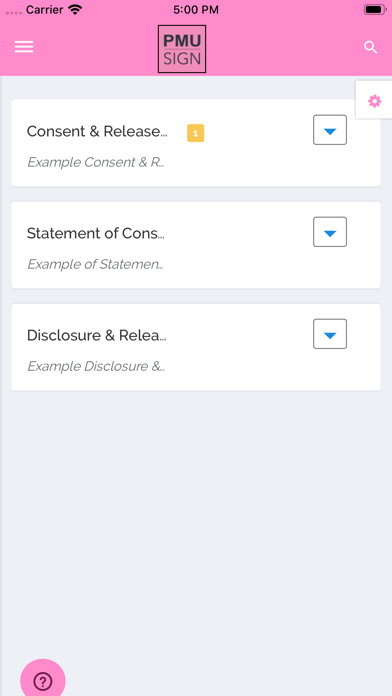Tap the PMU SIGN logo
392x696 pixels.
coord(182,49)
